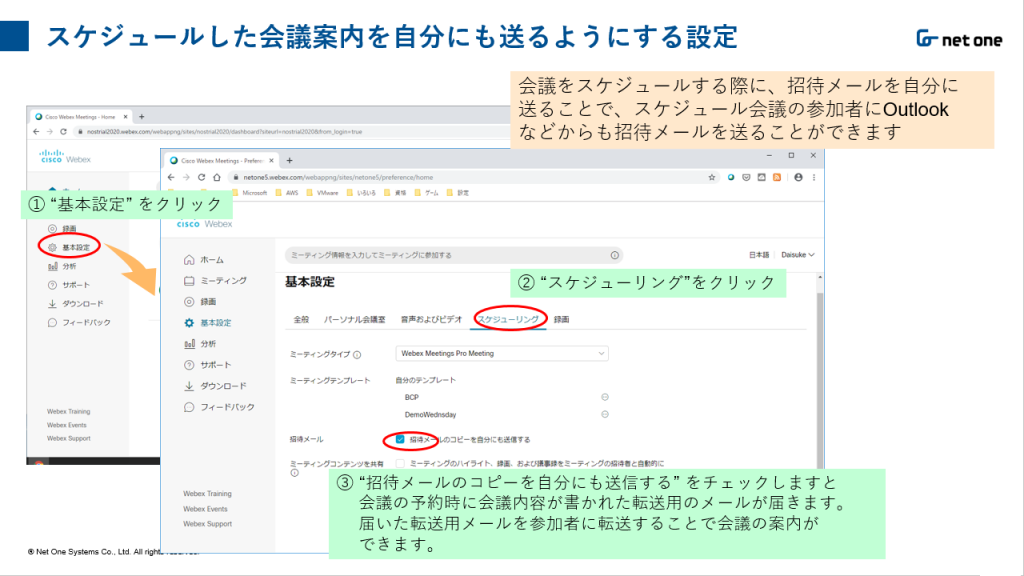The image size is (1024, 576).
Task: Click info icon under ミーティングコンテンツを共有
Action: (x=295, y=473)
